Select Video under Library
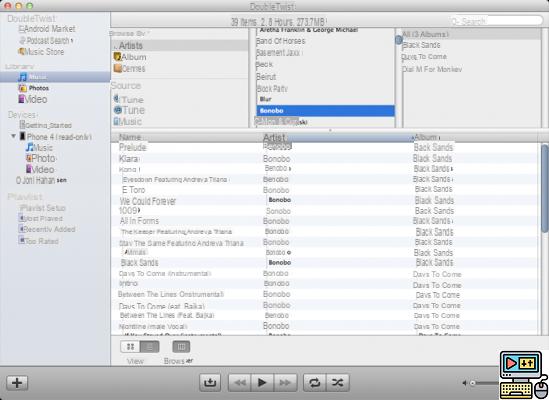Image resolution: width=549 pixels, height=400 pixels. 33,99
